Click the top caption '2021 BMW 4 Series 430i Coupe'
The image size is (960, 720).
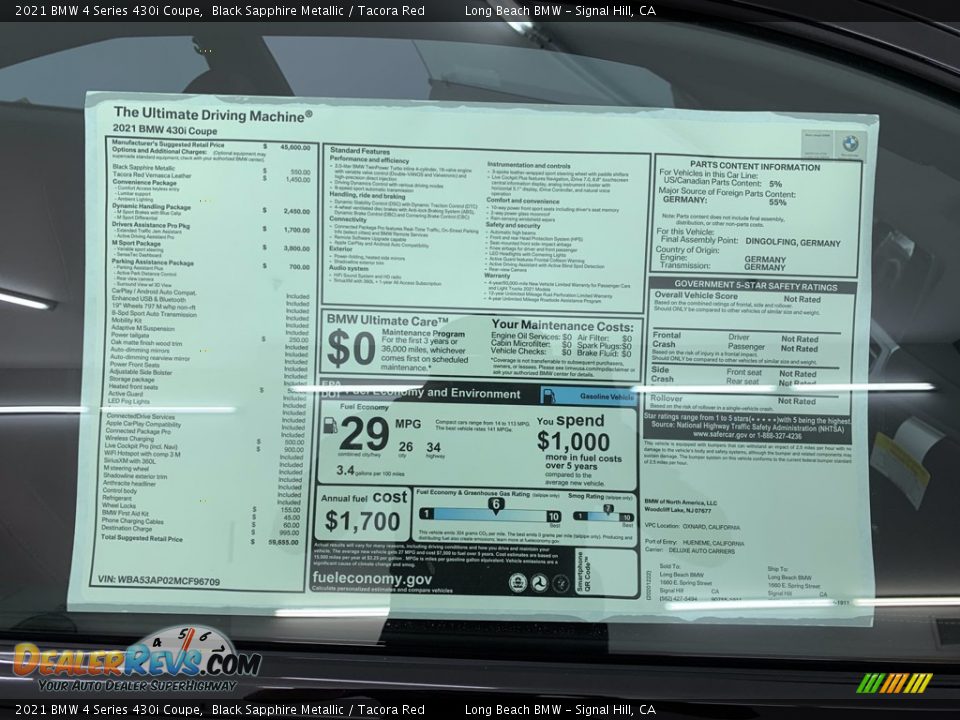click(108, 10)
